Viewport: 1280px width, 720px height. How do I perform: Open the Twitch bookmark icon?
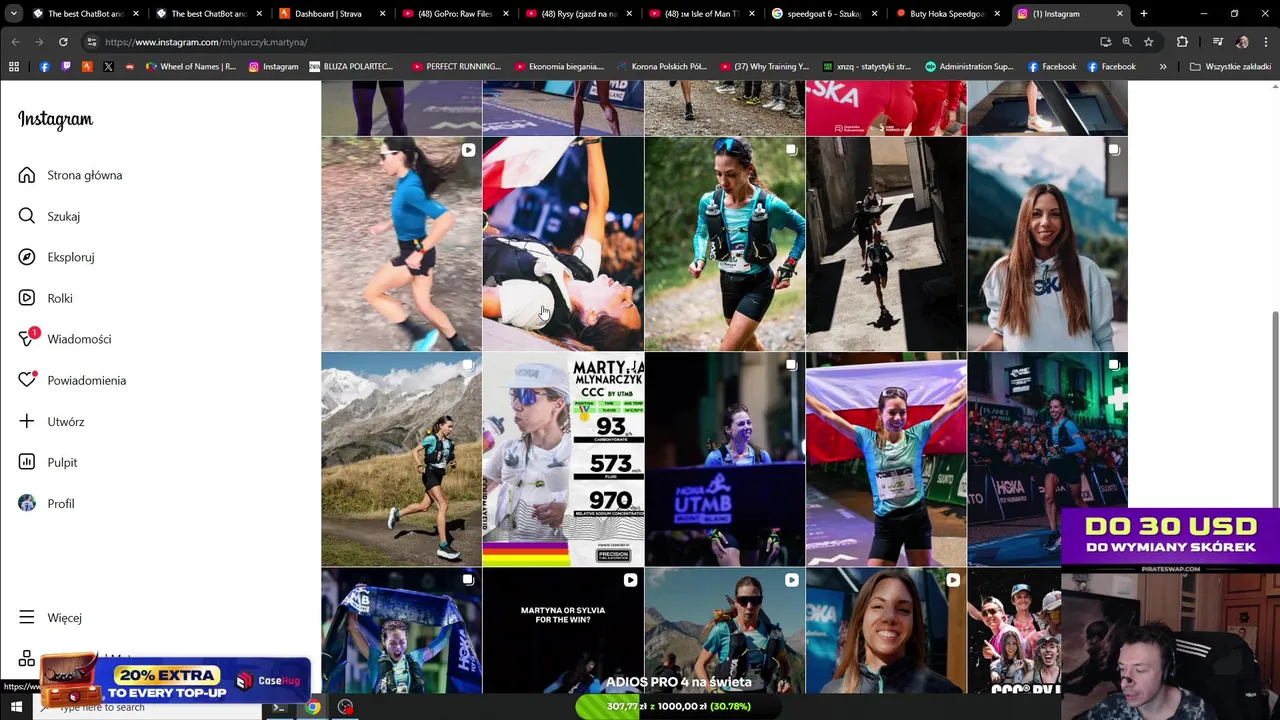tap(66, 67)
